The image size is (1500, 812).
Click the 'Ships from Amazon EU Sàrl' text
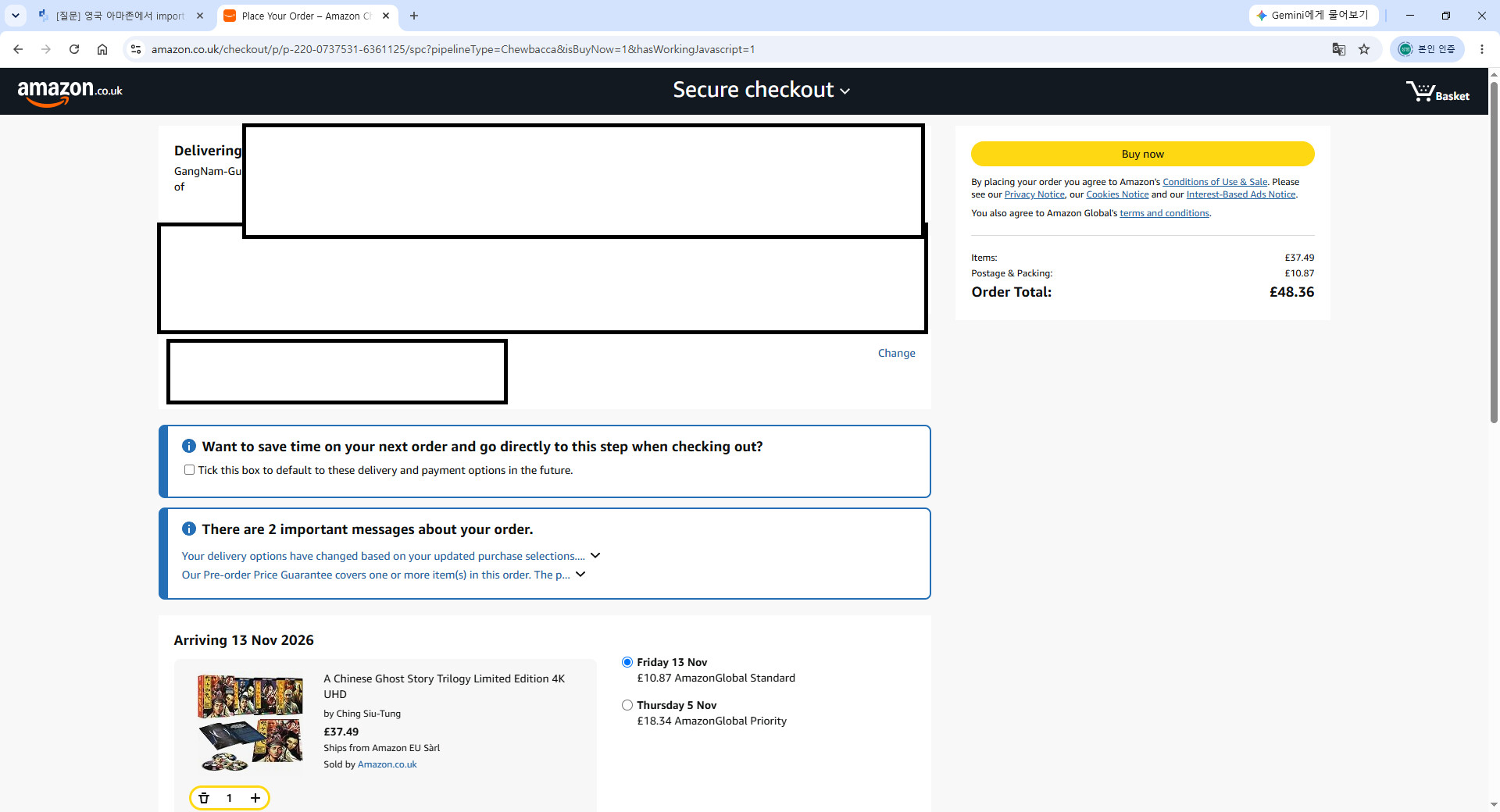point(382,748)
